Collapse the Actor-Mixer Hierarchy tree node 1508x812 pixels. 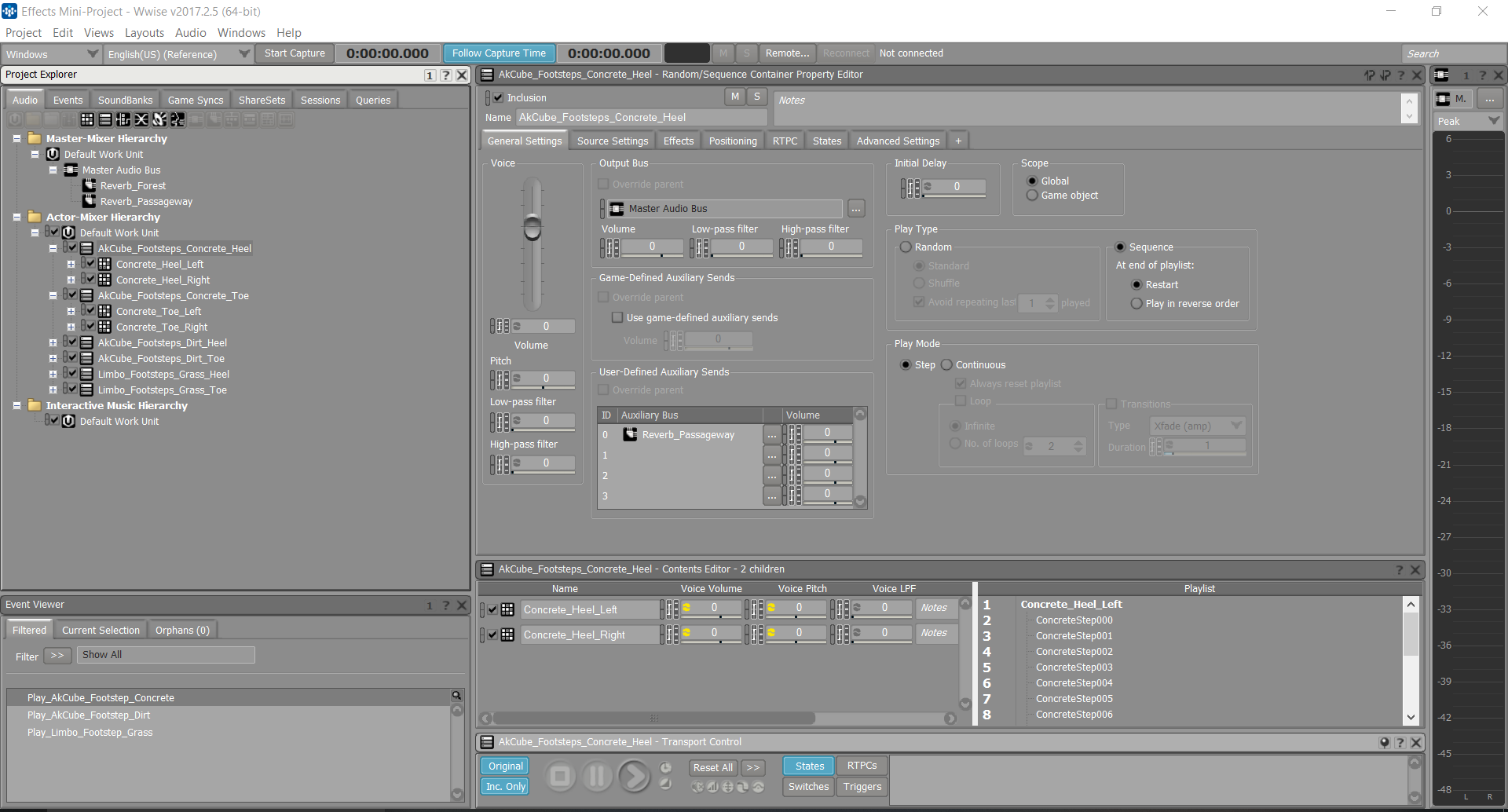pos(16,217)
